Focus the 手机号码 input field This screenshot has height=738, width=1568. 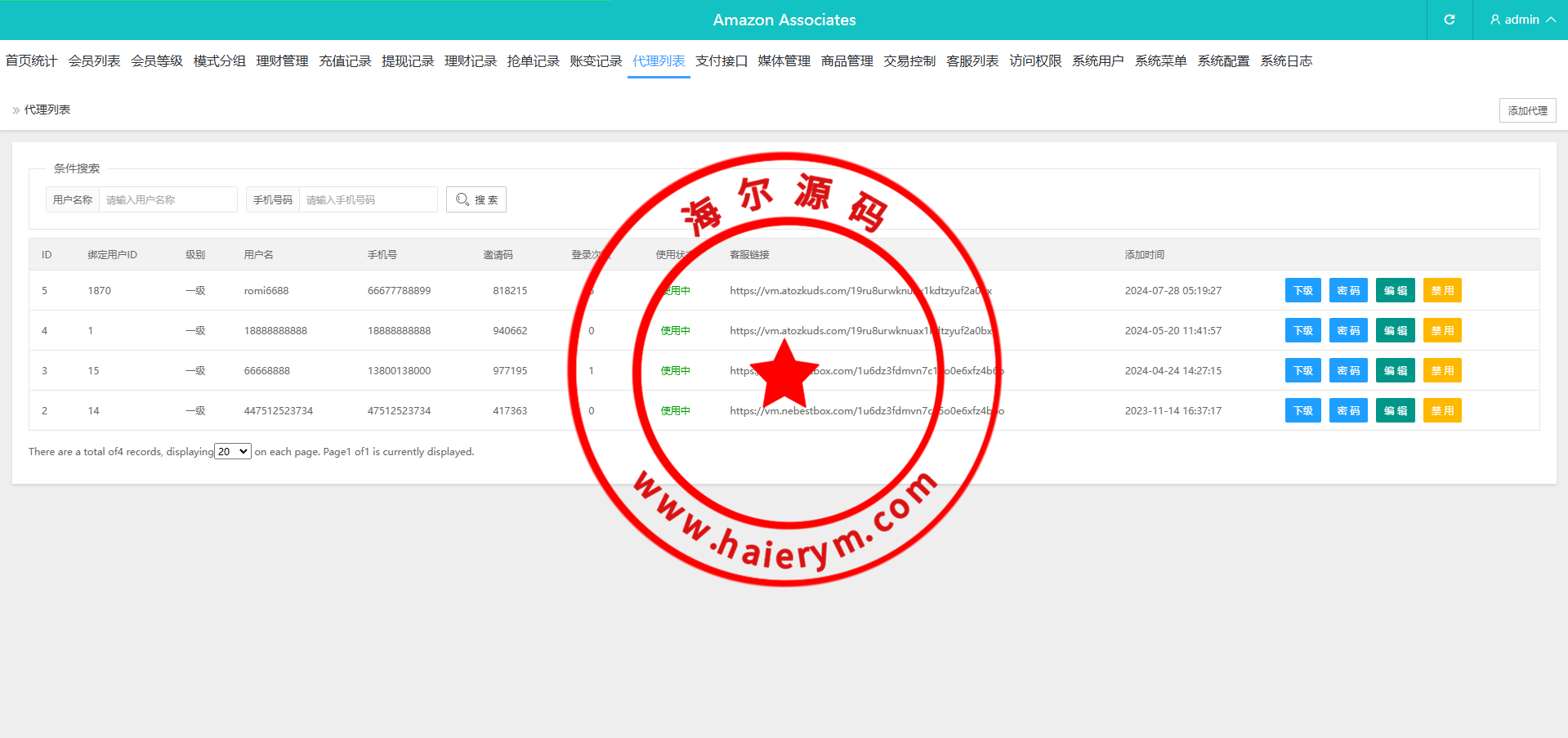[368, 199]
